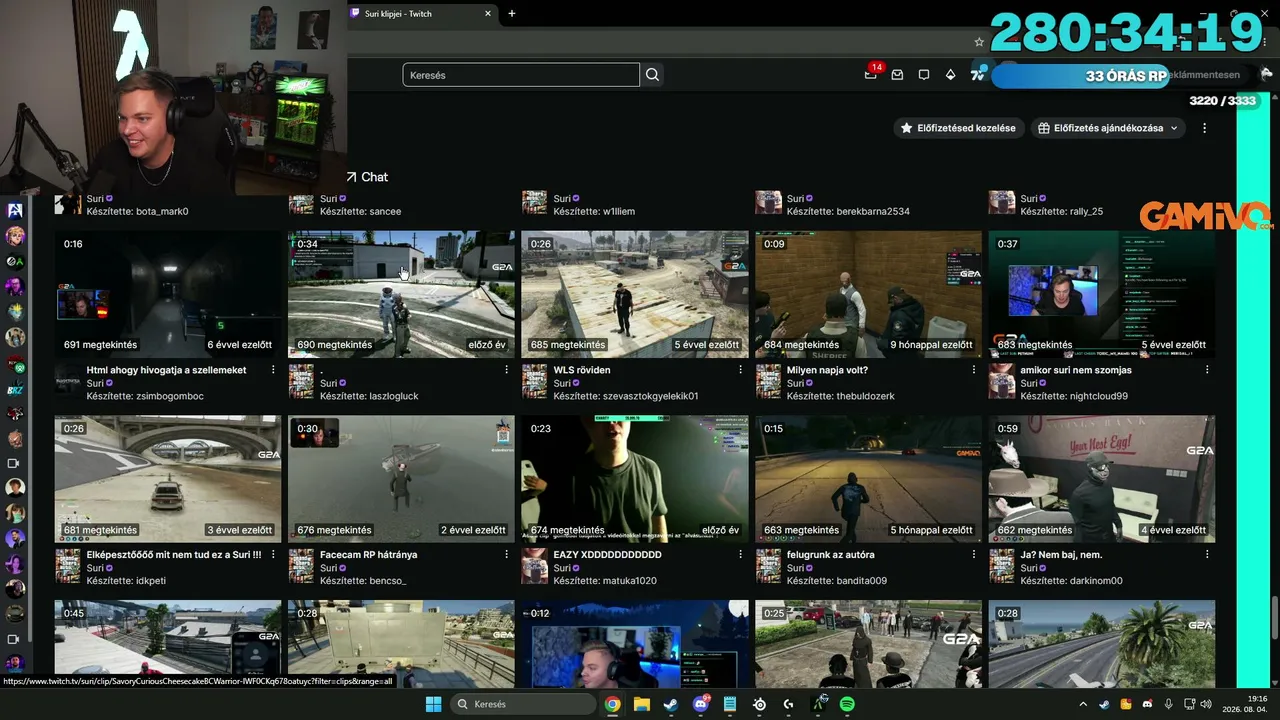Click the 7TV icon in Twitch header
Viewport: 1280px width, 720px height.
(x=978, y=74)
